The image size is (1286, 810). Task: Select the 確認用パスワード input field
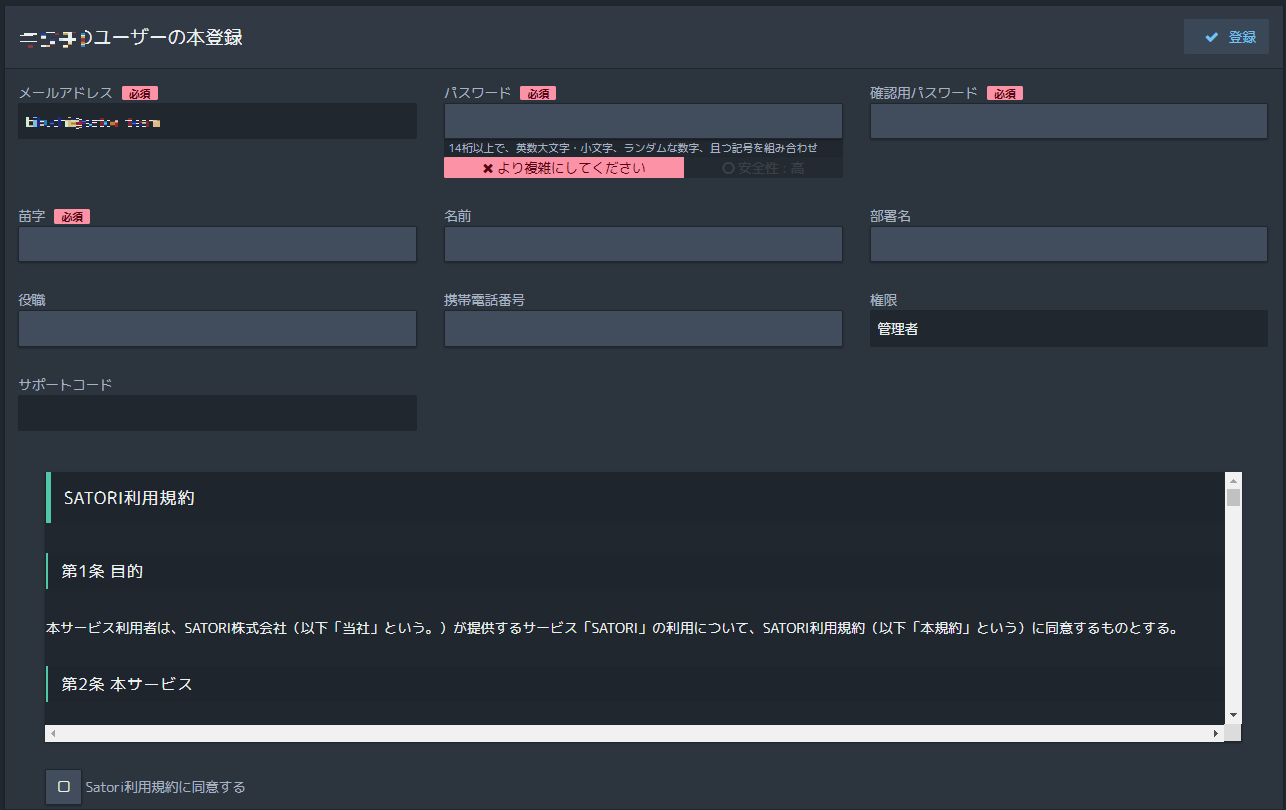point(1068,121)
